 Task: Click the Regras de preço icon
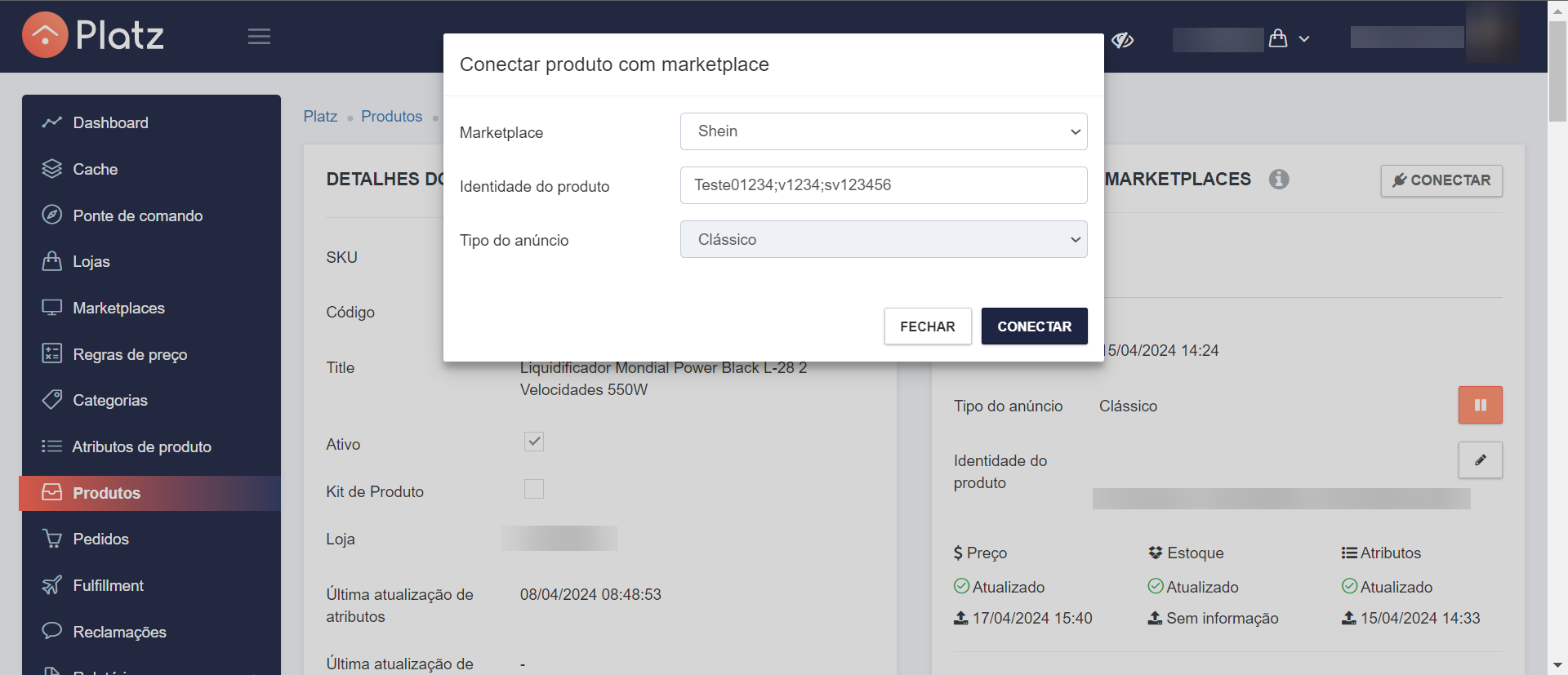pyautogui.click(x=52, y=353)
